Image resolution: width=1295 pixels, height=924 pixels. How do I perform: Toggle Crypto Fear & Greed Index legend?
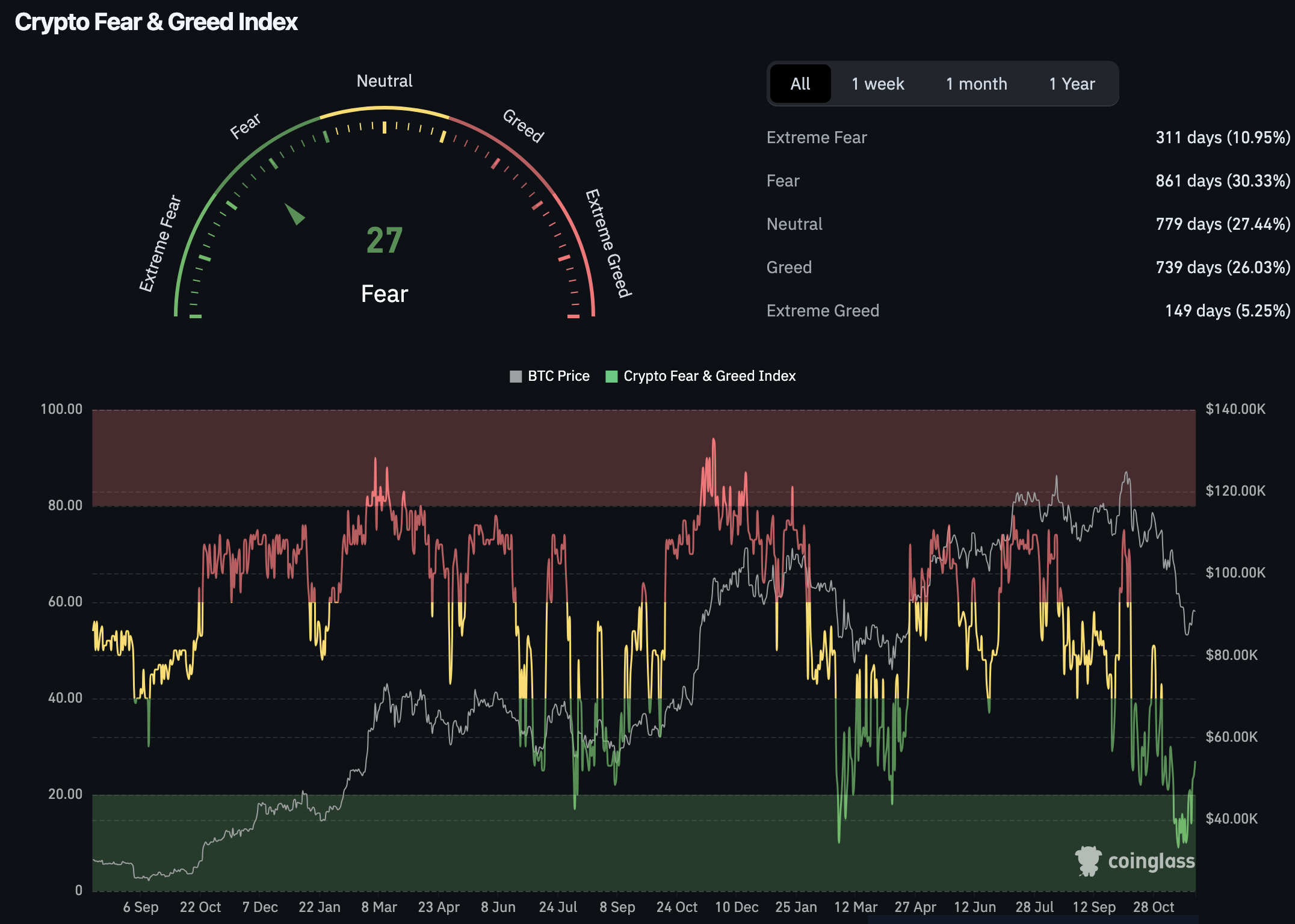709,376
